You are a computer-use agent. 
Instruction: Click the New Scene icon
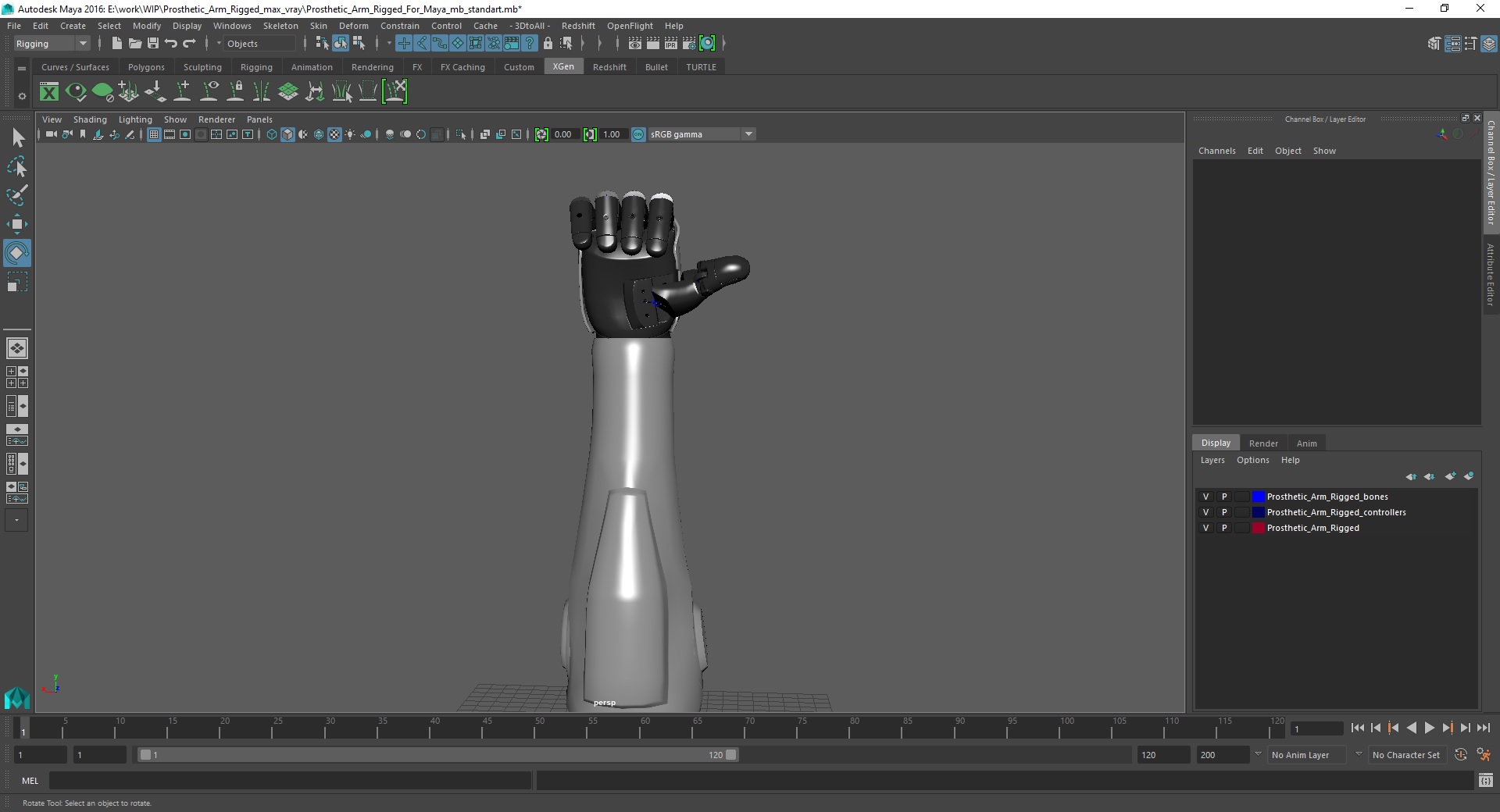116,44
